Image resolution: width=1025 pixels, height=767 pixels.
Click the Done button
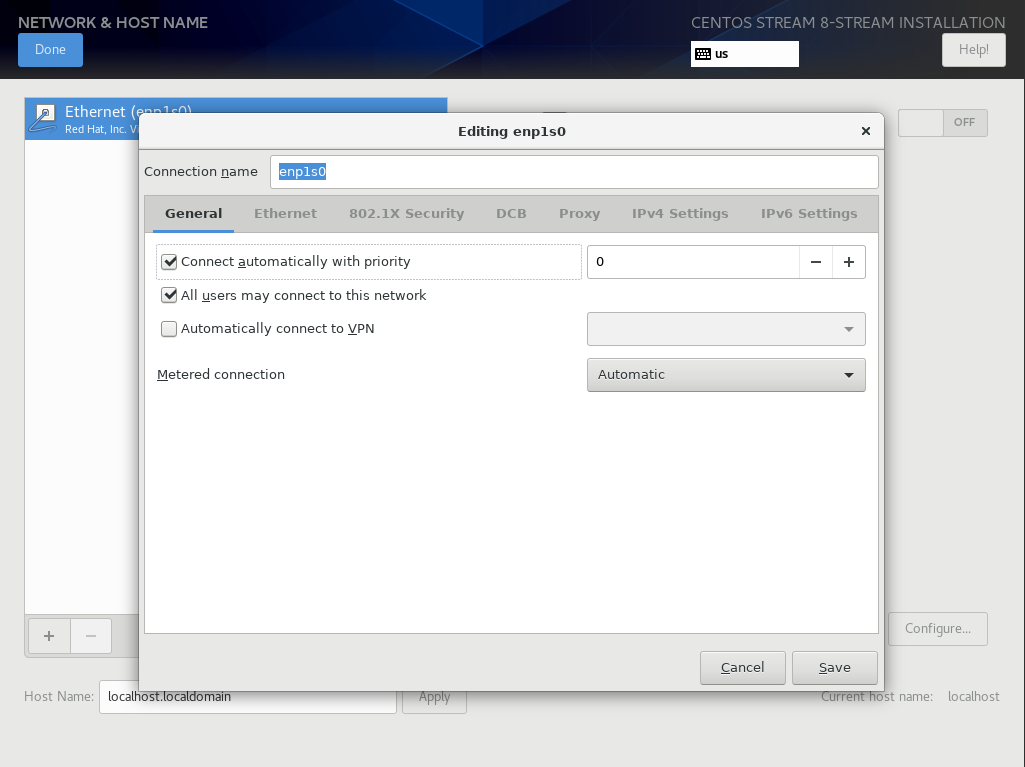pos(50,50)
